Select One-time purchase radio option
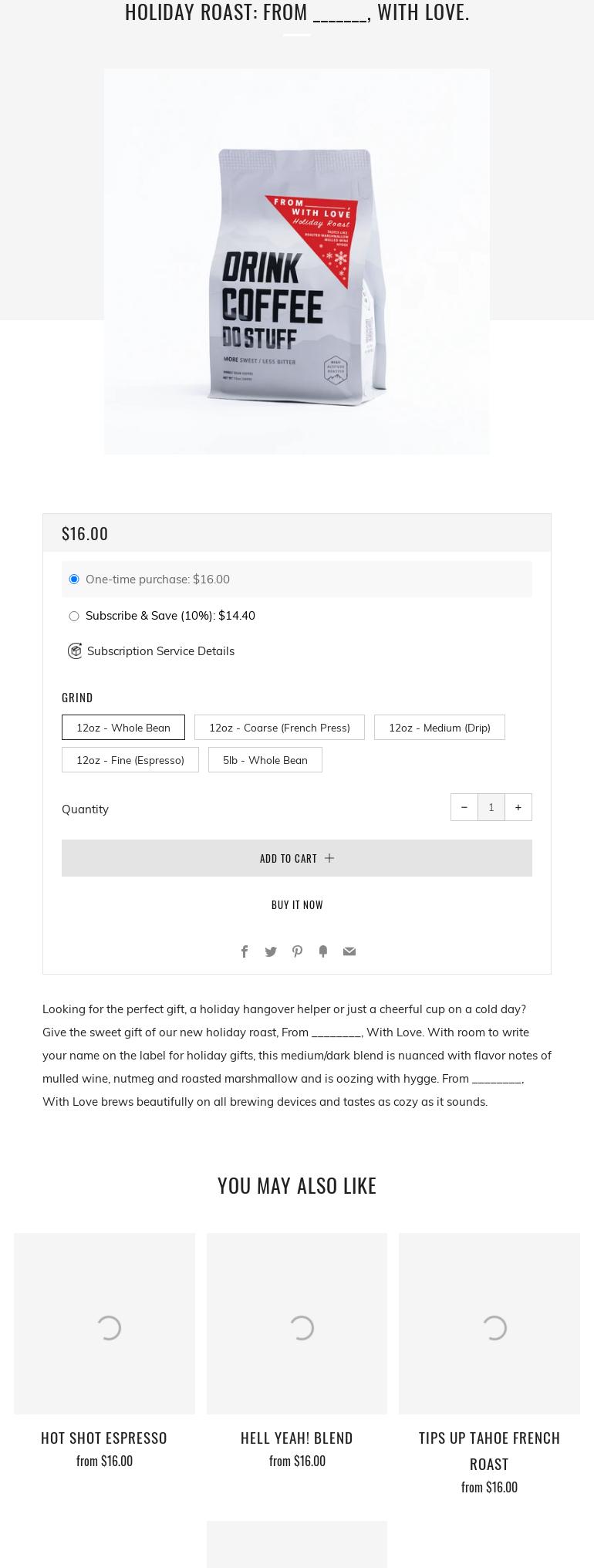594x1568 pixels. tap(74, 580)
